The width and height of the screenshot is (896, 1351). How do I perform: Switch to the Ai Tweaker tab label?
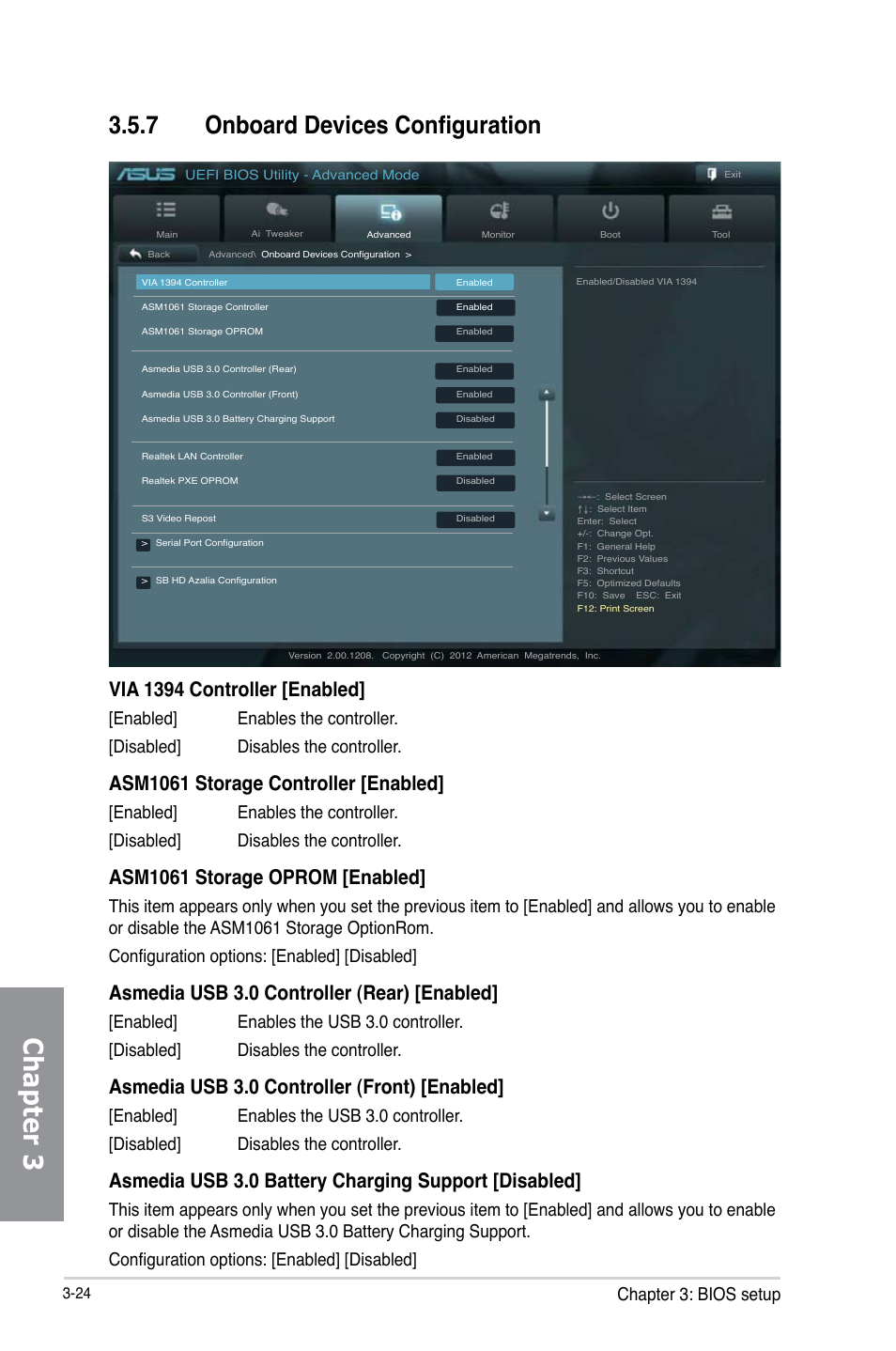[x=277, y=234]
